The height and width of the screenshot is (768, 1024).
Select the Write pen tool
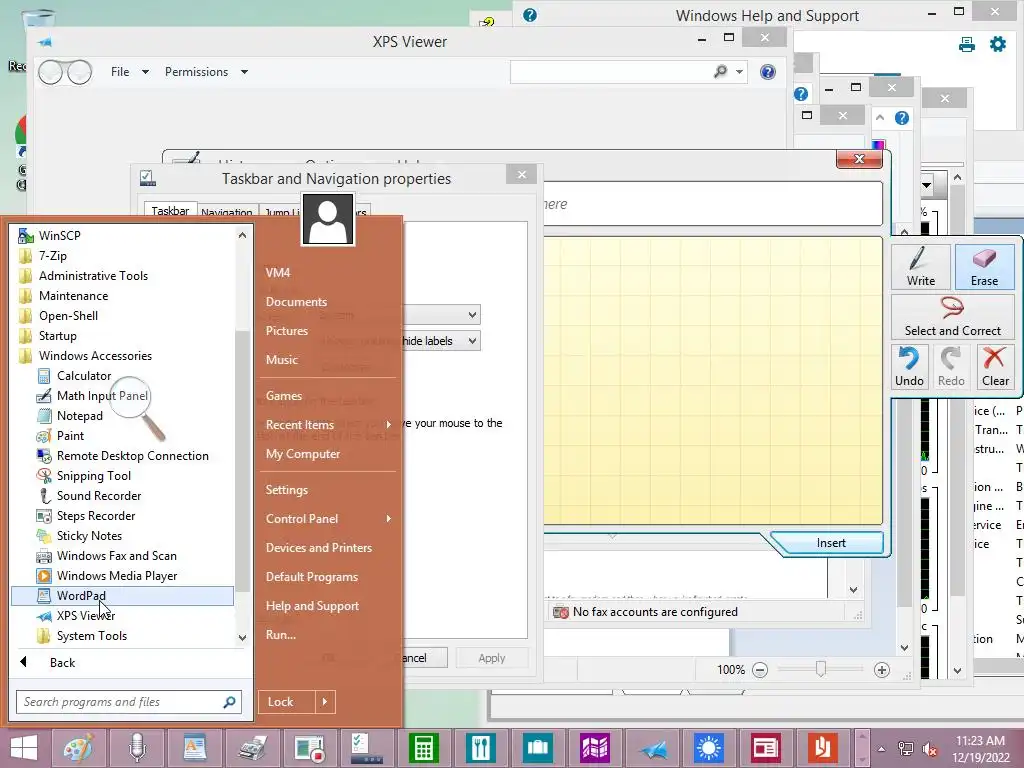[920, 266]
